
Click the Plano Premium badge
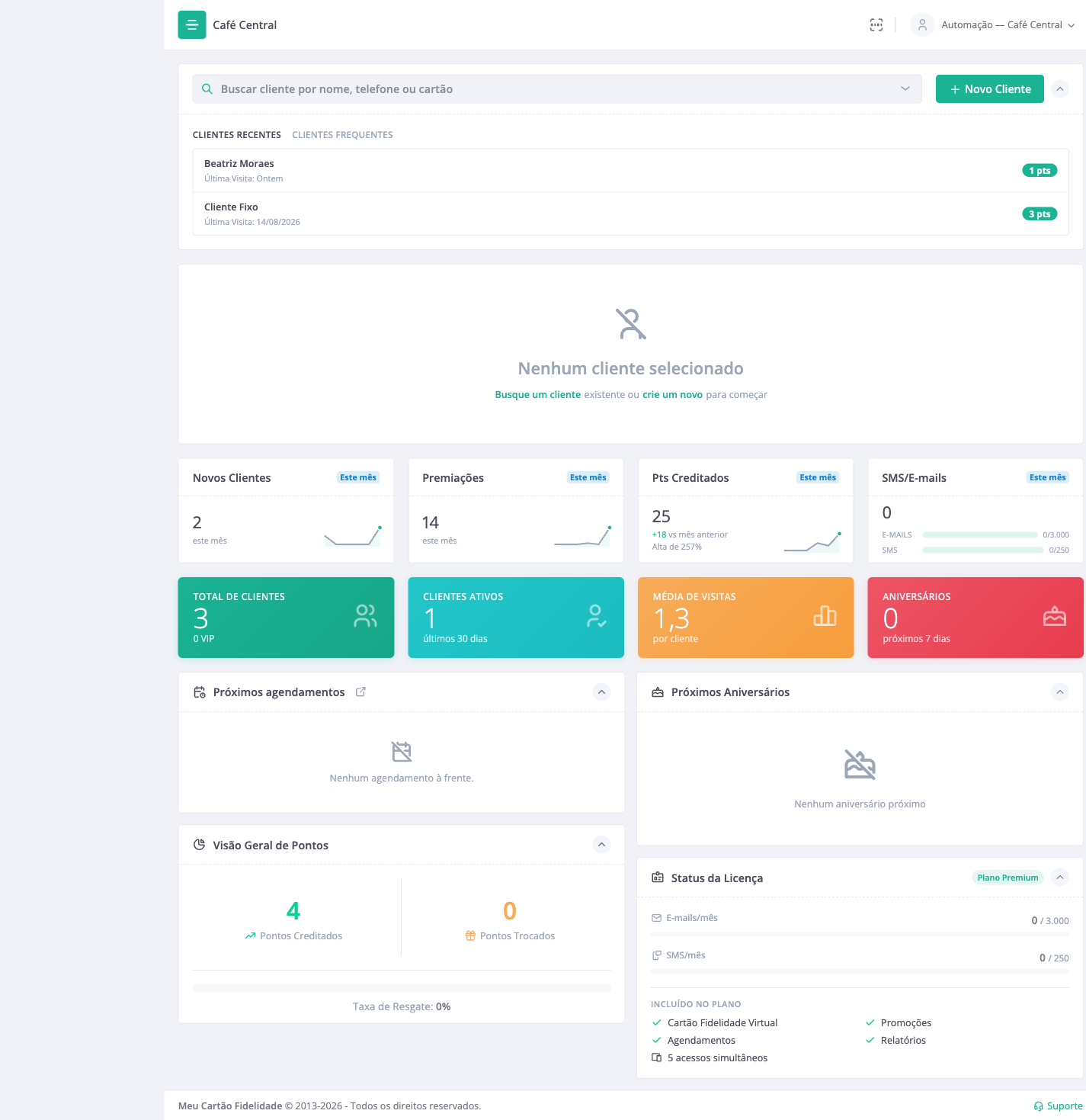pyautogui.click(x=1008, y=878)
